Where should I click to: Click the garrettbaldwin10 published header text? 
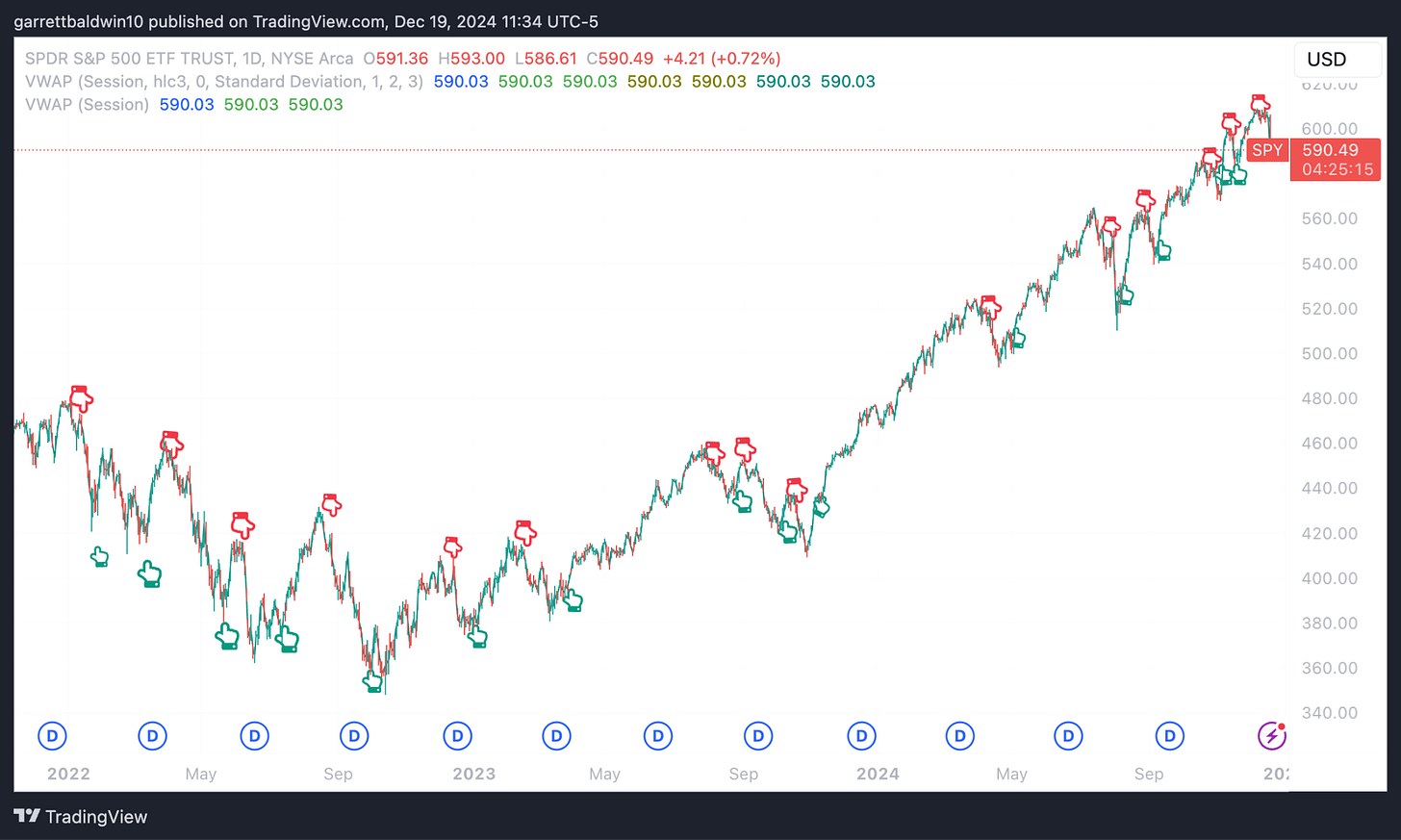306,21
